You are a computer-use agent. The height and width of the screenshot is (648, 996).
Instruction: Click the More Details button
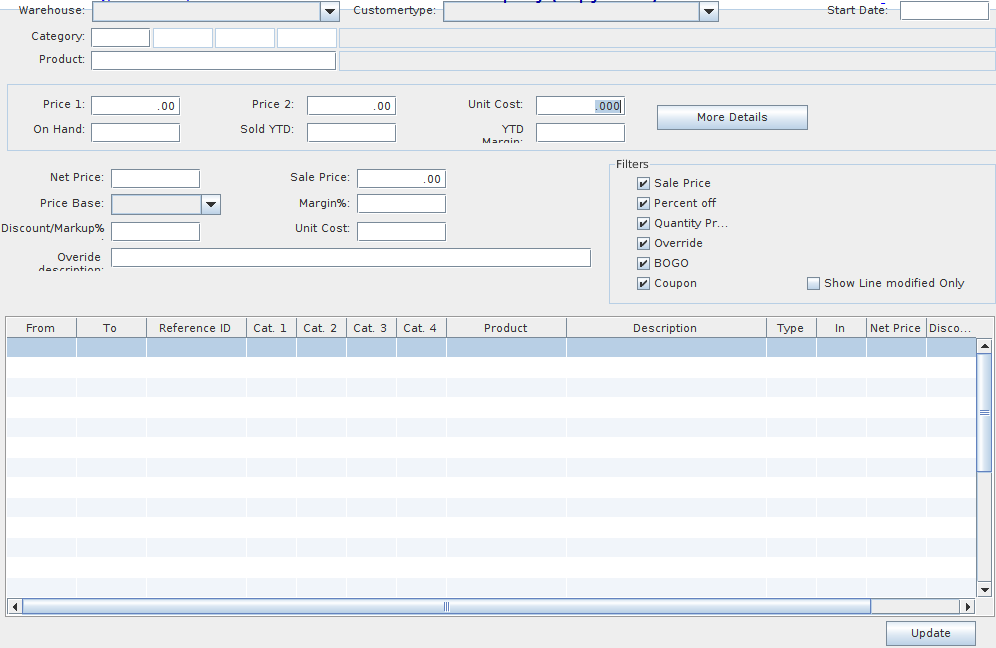(x=731, y=118)
